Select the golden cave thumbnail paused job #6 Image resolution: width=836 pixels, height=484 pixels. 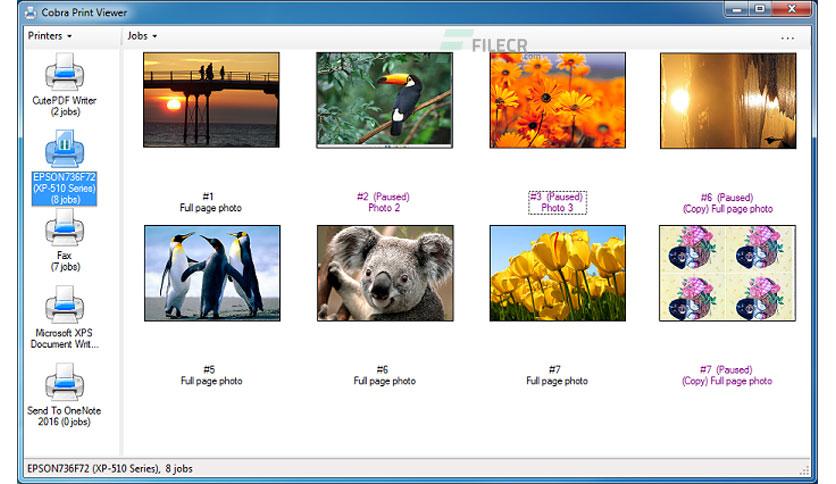[728, 100]
